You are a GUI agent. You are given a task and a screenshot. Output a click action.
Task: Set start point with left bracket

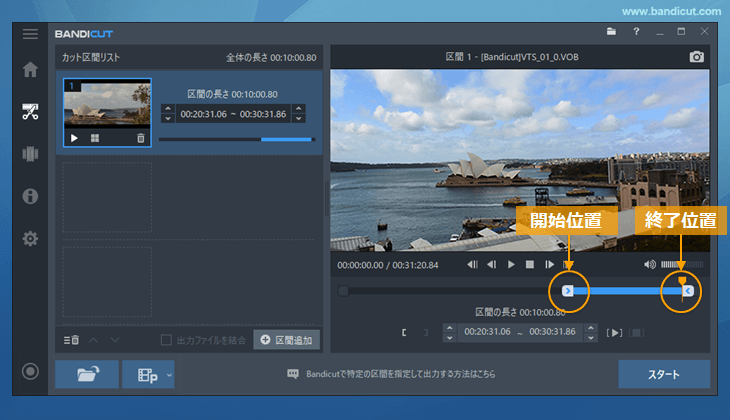(404, 332)
